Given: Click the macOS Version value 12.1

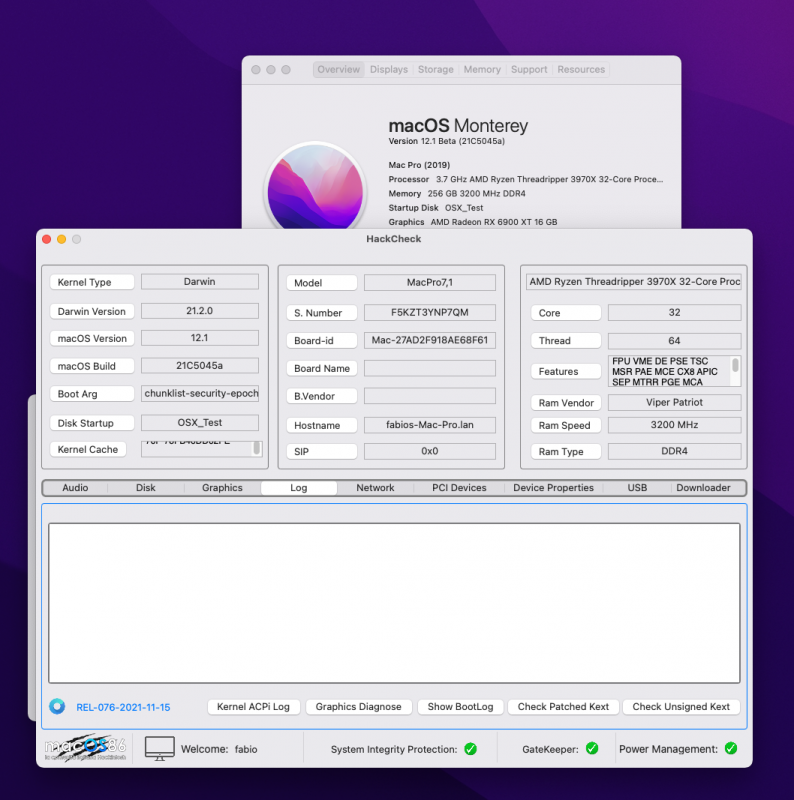Looking at the screenshot, I should click(x=200, y=338).
